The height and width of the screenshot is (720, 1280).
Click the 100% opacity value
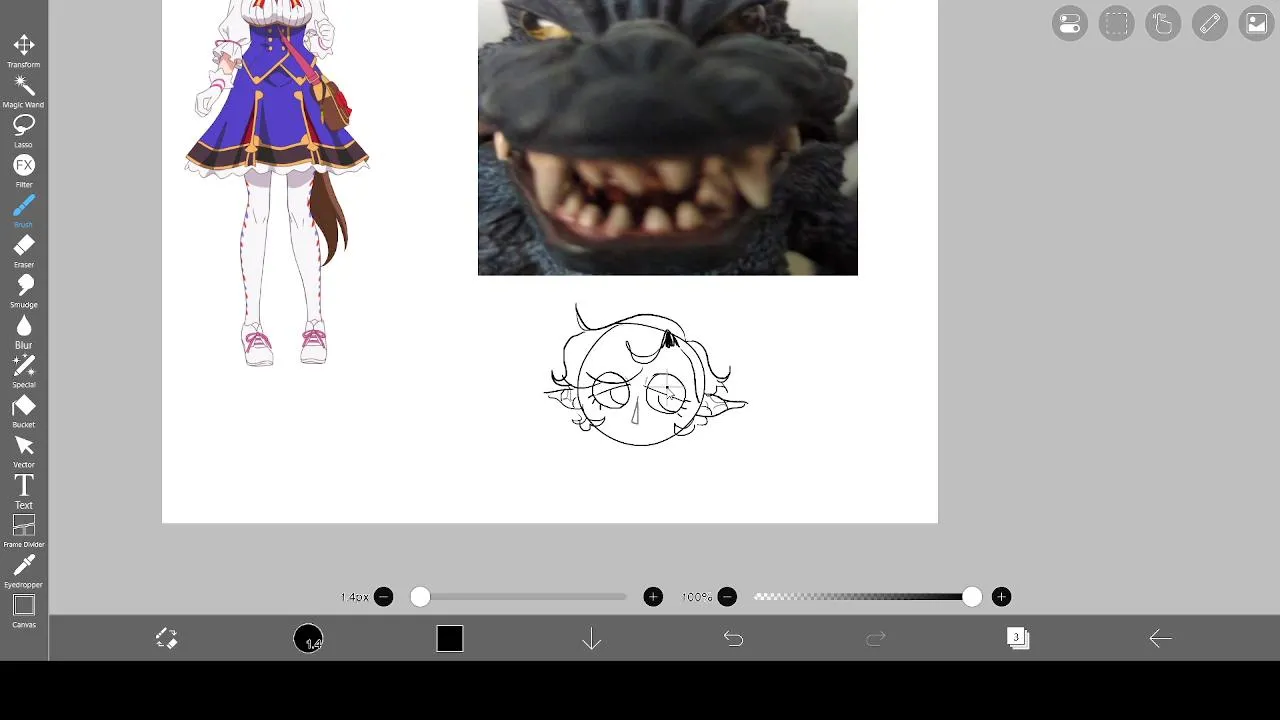click(x=696, y=597)
